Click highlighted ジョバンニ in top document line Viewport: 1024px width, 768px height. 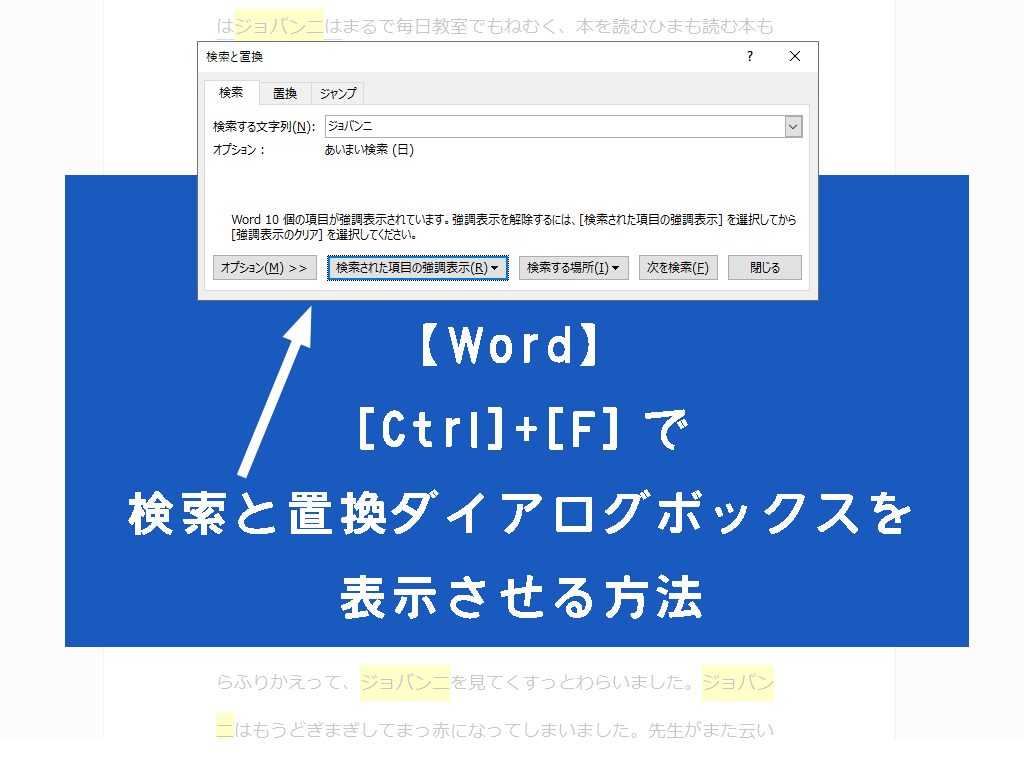tap(279, 26)
